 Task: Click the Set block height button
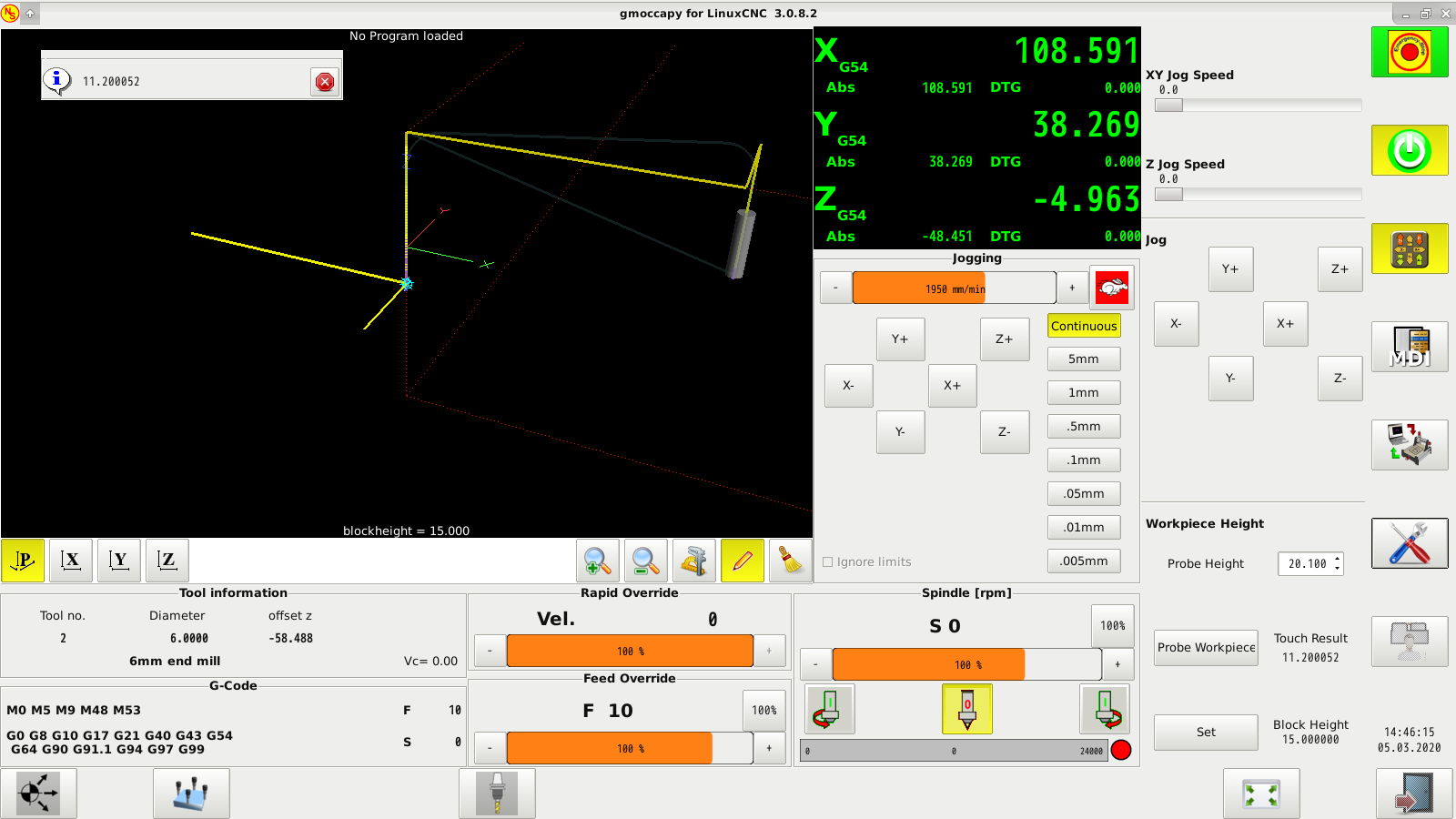pyautogui.click(x=1206, y=733)
